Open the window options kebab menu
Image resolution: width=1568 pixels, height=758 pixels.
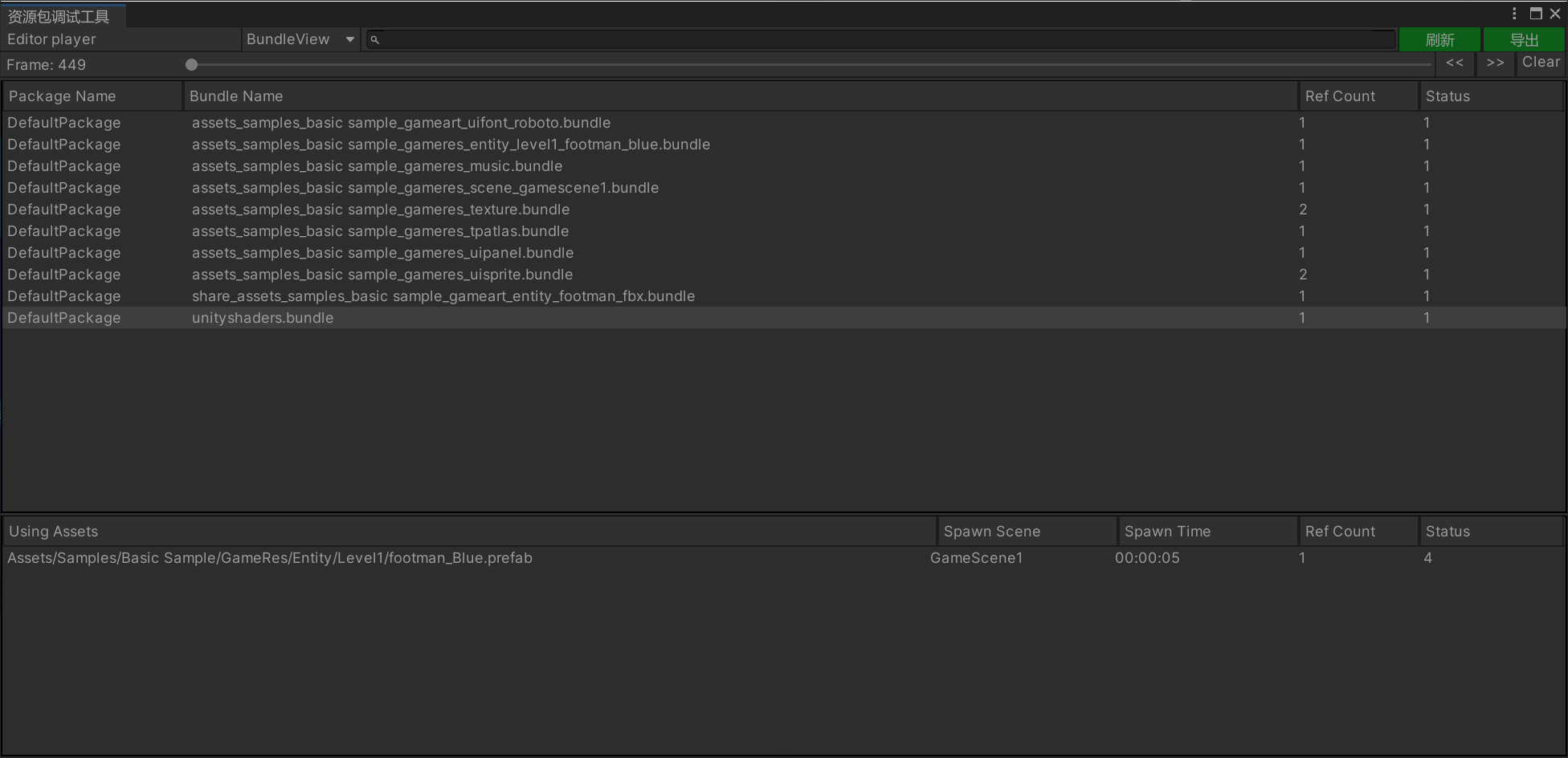(x=1514, y=14)
